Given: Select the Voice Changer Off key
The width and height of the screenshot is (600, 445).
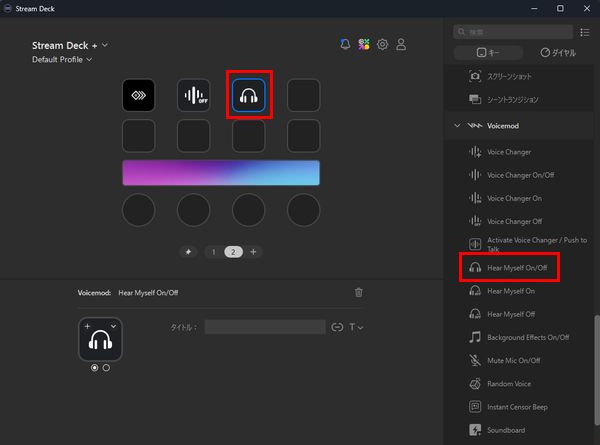Looking at the screenshot, I should click(x=194, y=95).
